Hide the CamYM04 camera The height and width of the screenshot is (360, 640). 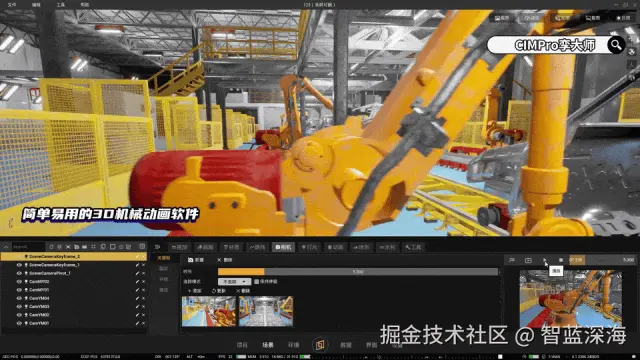pyautogui.click(x=19, y=298)
